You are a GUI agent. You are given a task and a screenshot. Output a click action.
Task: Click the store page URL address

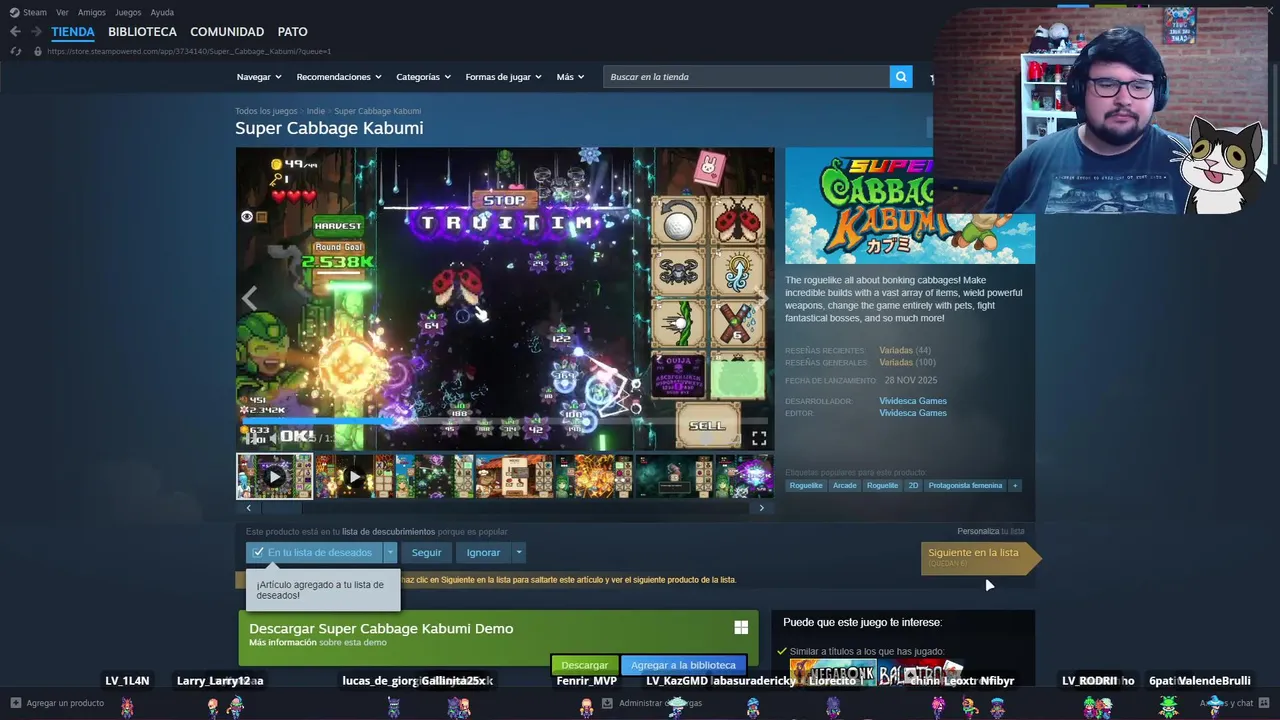pyautogui.click(x=189, y=51)
